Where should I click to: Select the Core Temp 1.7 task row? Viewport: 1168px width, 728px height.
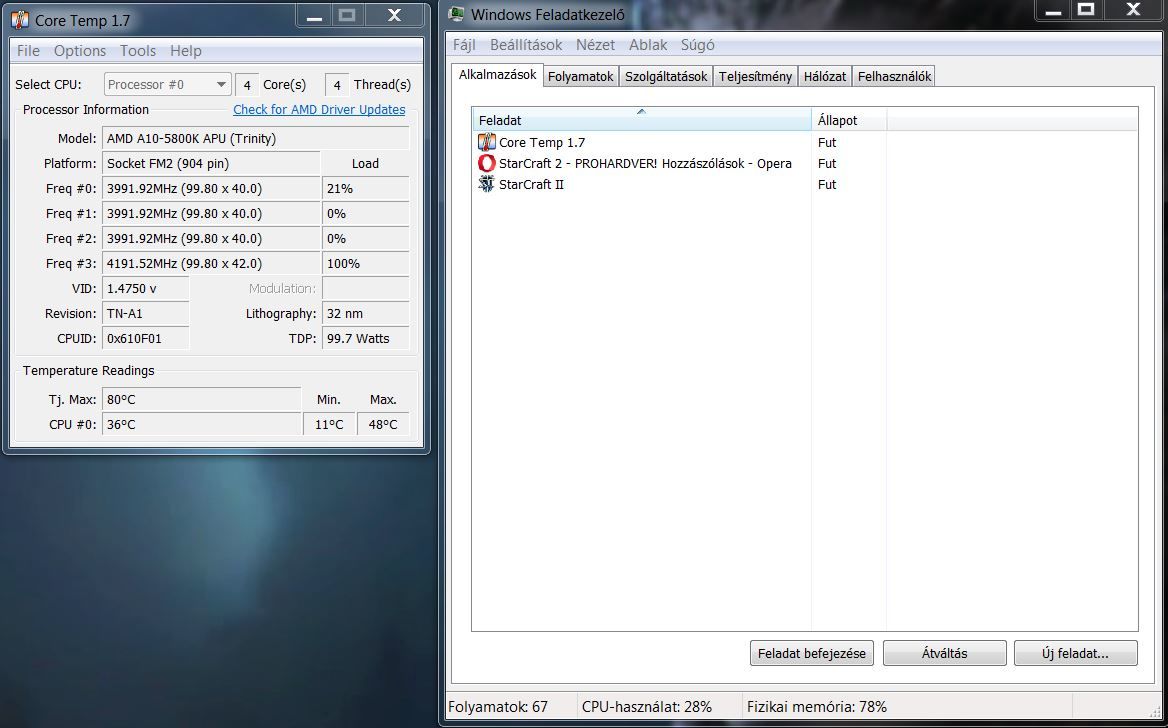pos(804,142)
